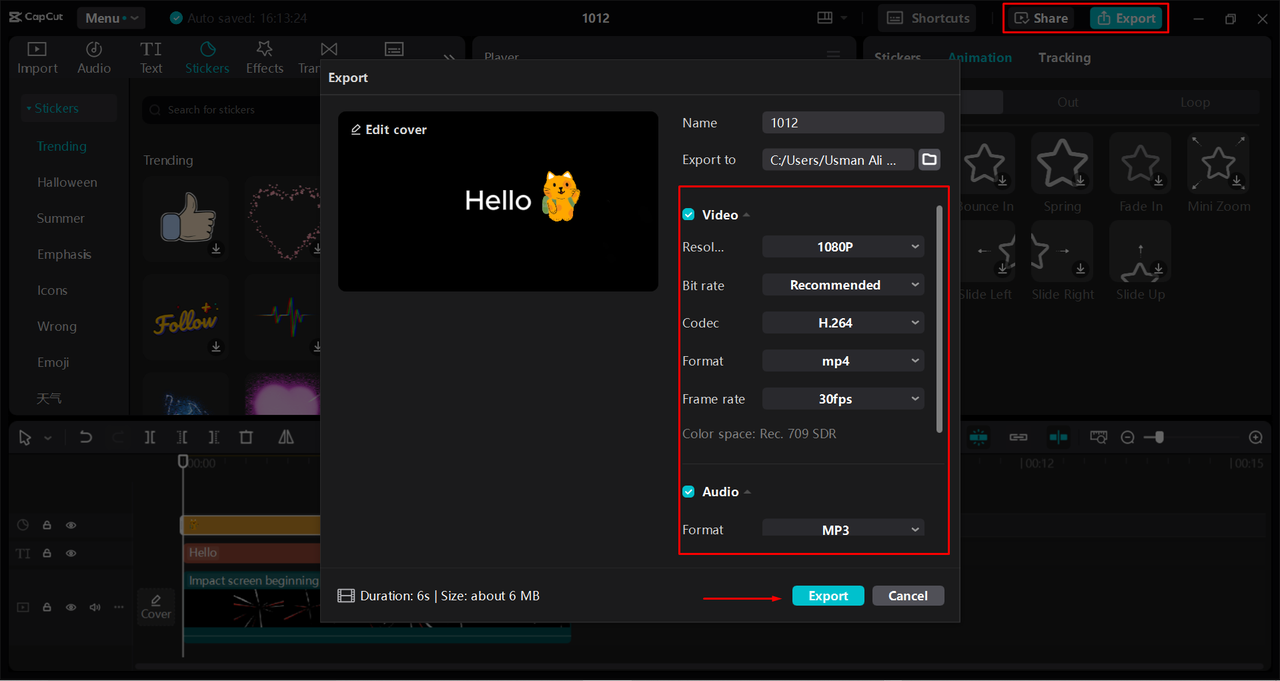Lock the text track
1280x681 pixels.
pos(46,553)
